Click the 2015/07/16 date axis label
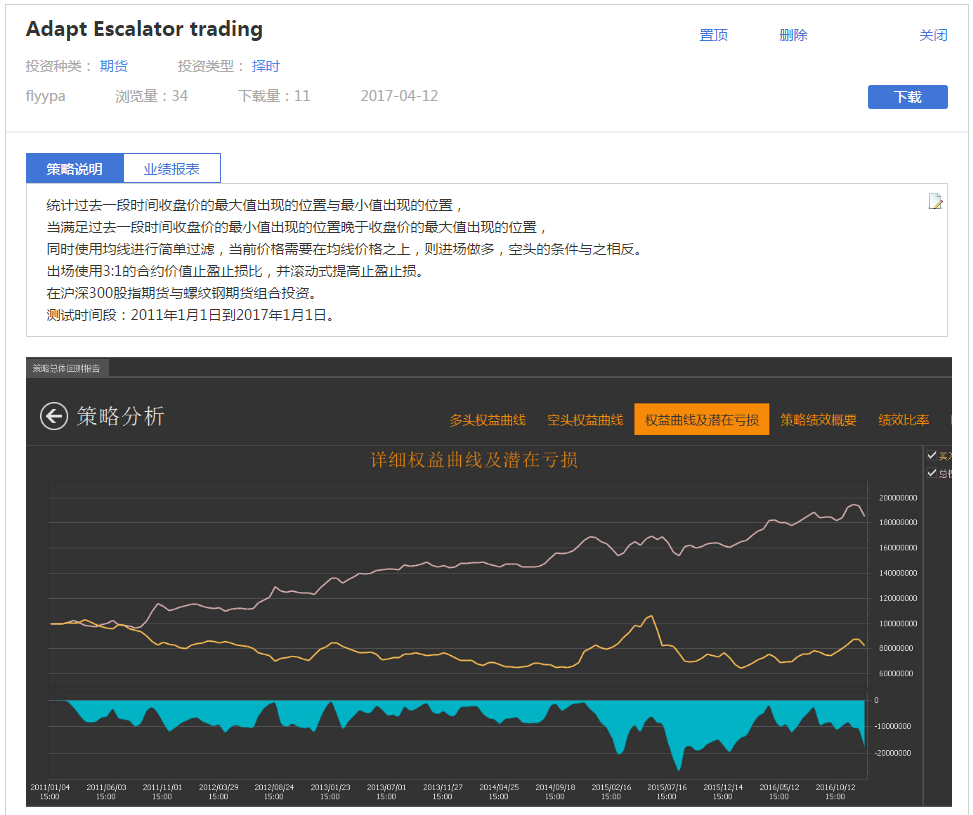 (666, 791)
